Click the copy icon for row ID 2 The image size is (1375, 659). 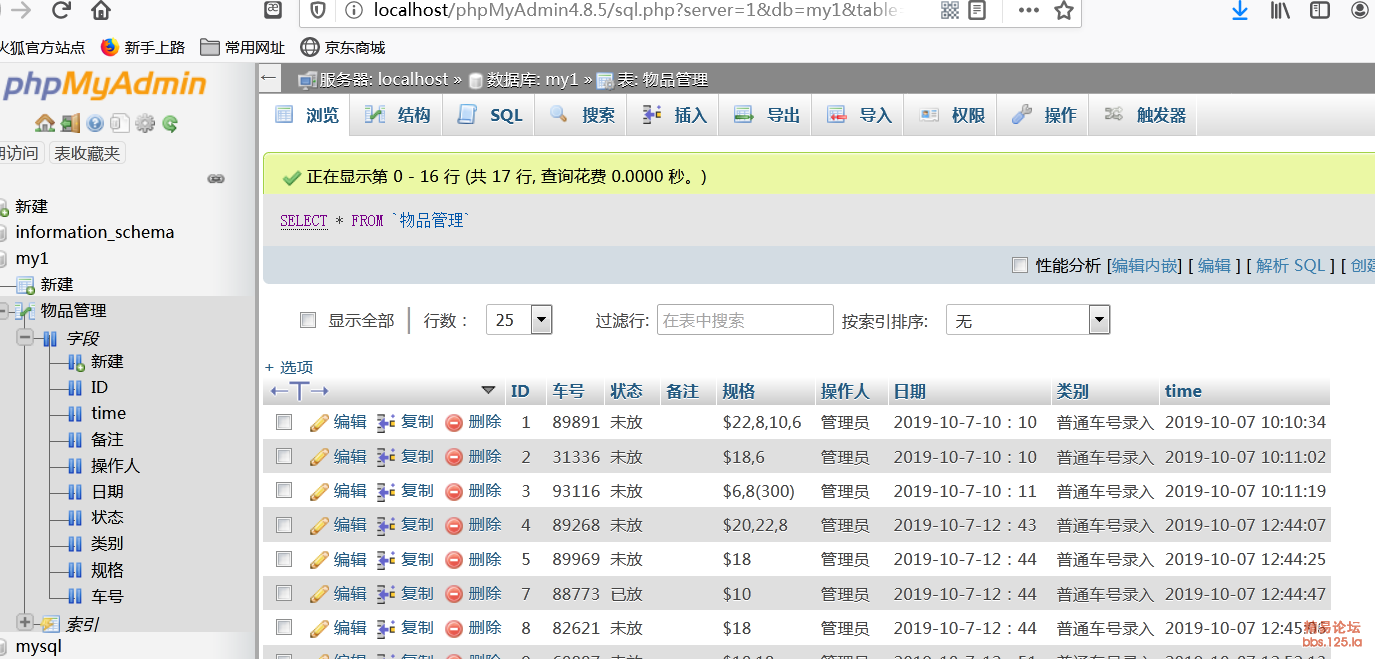[x=386, y=457]
